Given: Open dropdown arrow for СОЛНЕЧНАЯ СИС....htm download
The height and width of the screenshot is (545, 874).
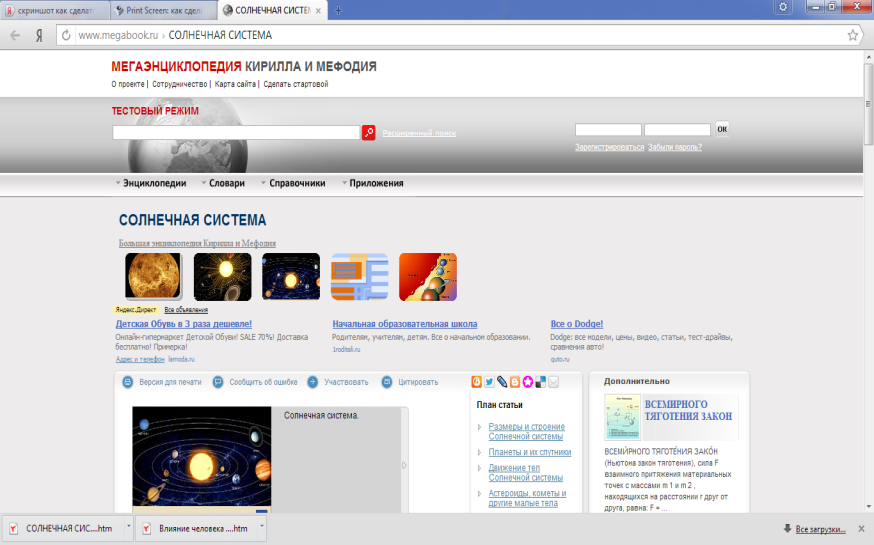Looking at the screenshot, I should (x=128, y=526).
